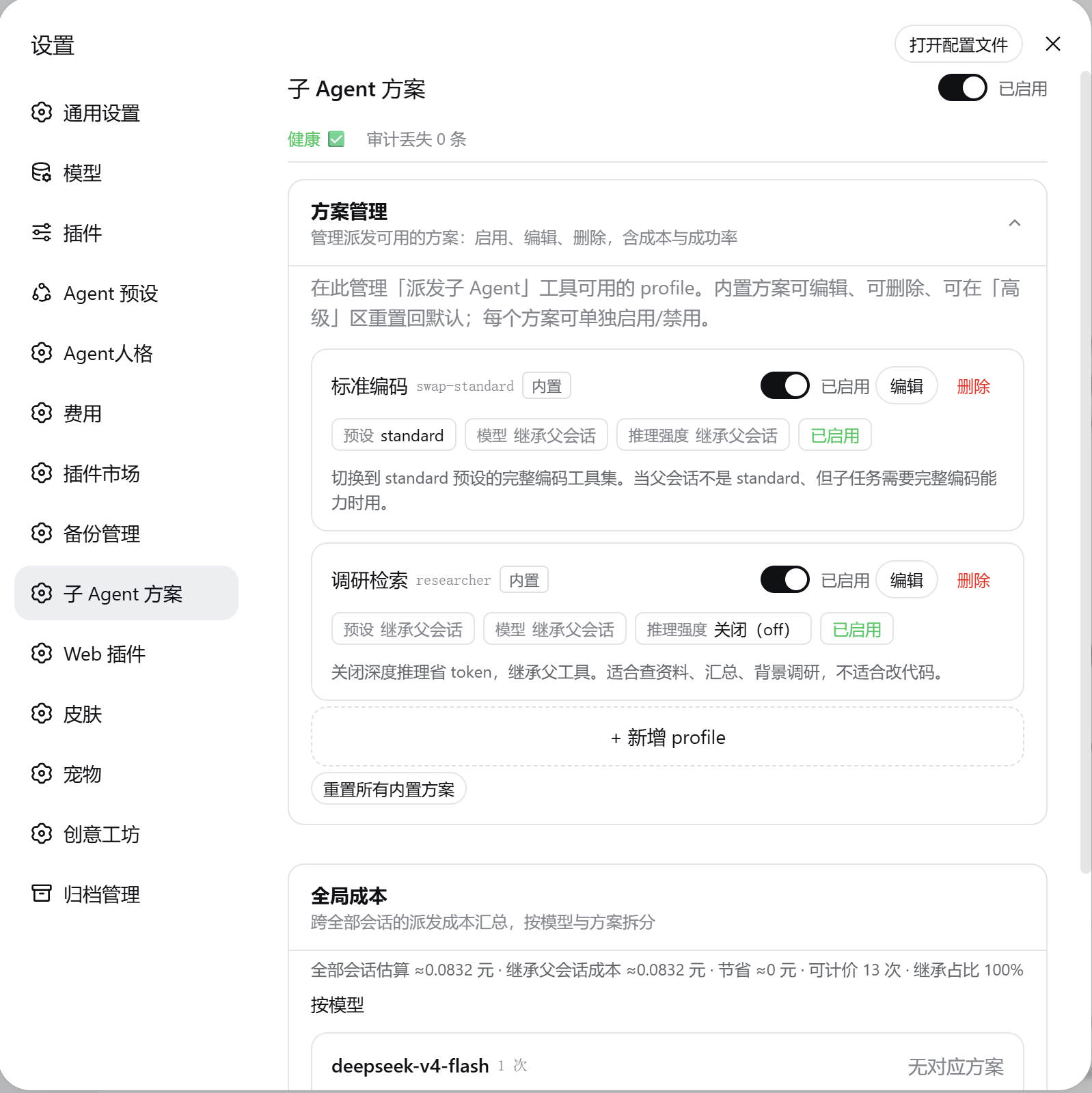Click the gear icon beside 创意工坊
Viewport: 1092px width, 1093px height.
(x=42, y=834)
